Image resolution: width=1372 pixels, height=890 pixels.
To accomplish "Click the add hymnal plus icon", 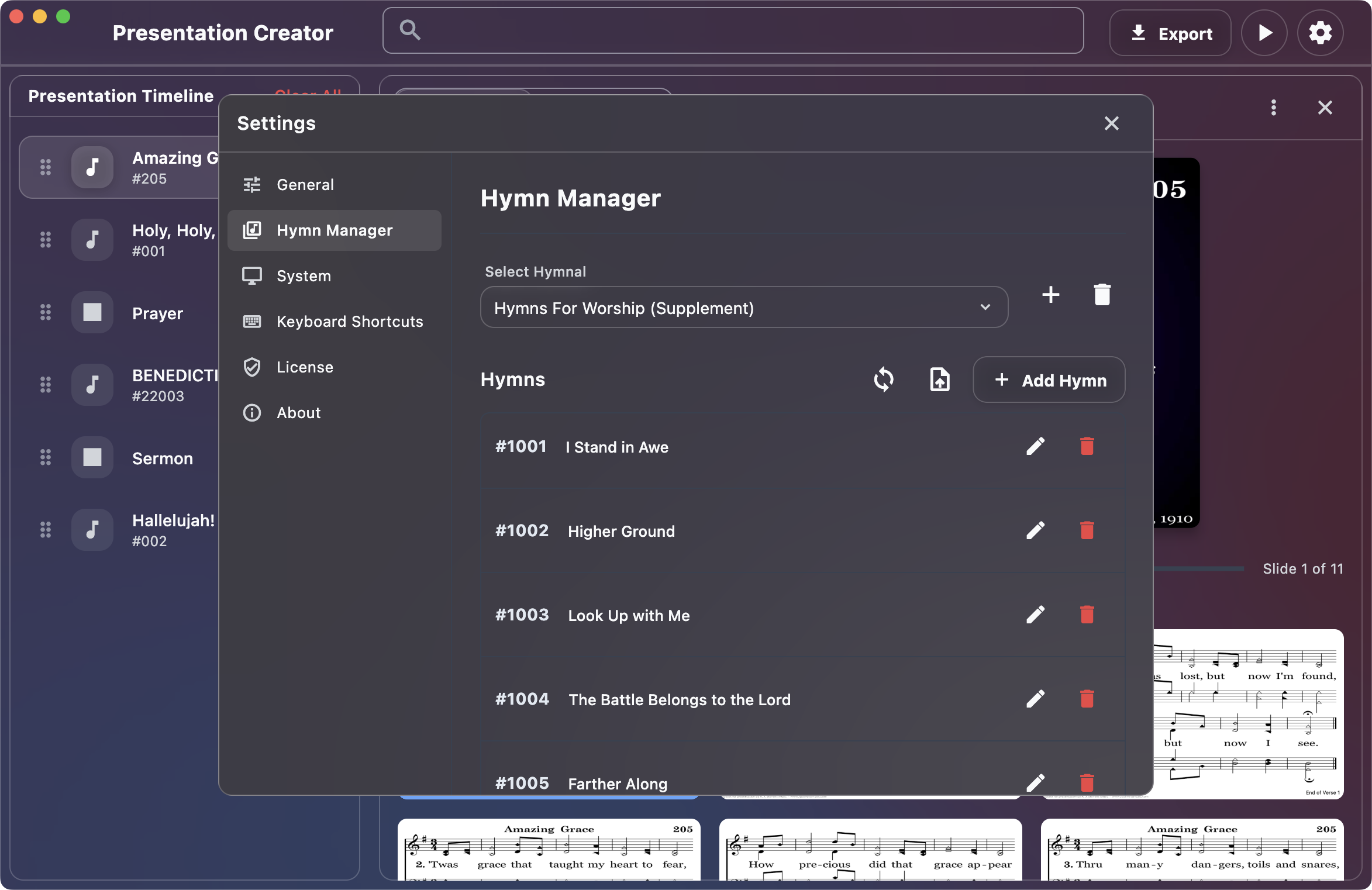I will (x=1050, y=295).
